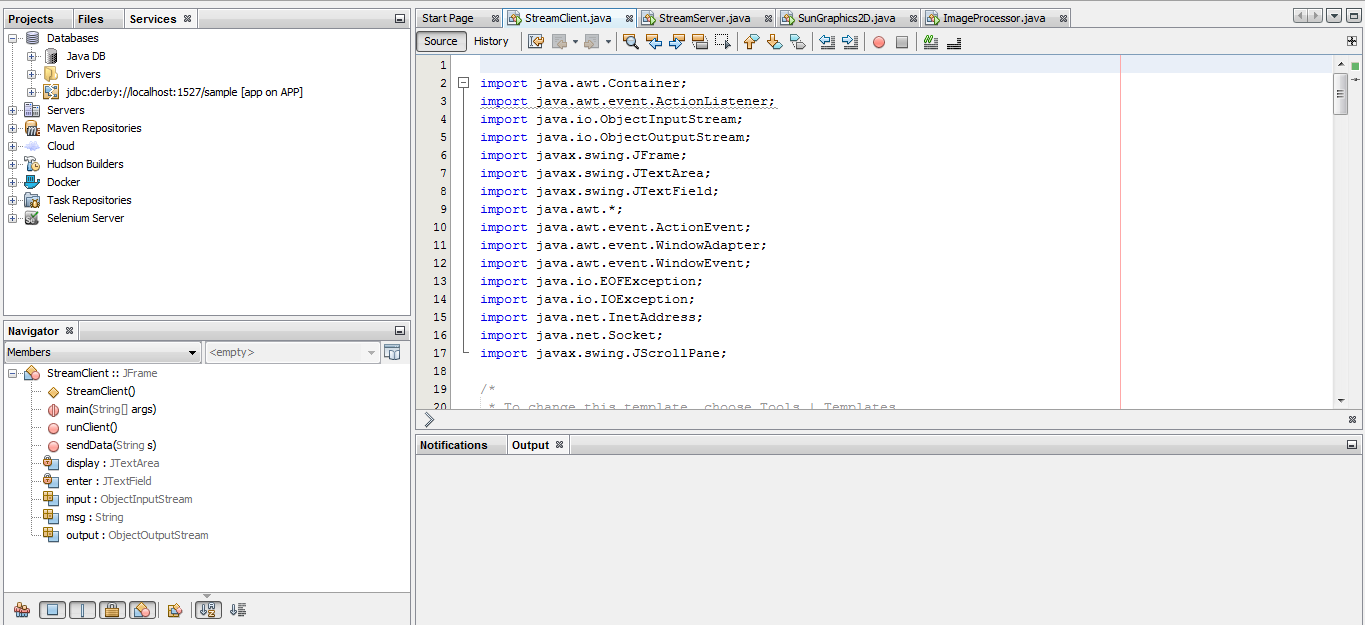
Task: Expand the Servers node
Action: coord(13,110)
